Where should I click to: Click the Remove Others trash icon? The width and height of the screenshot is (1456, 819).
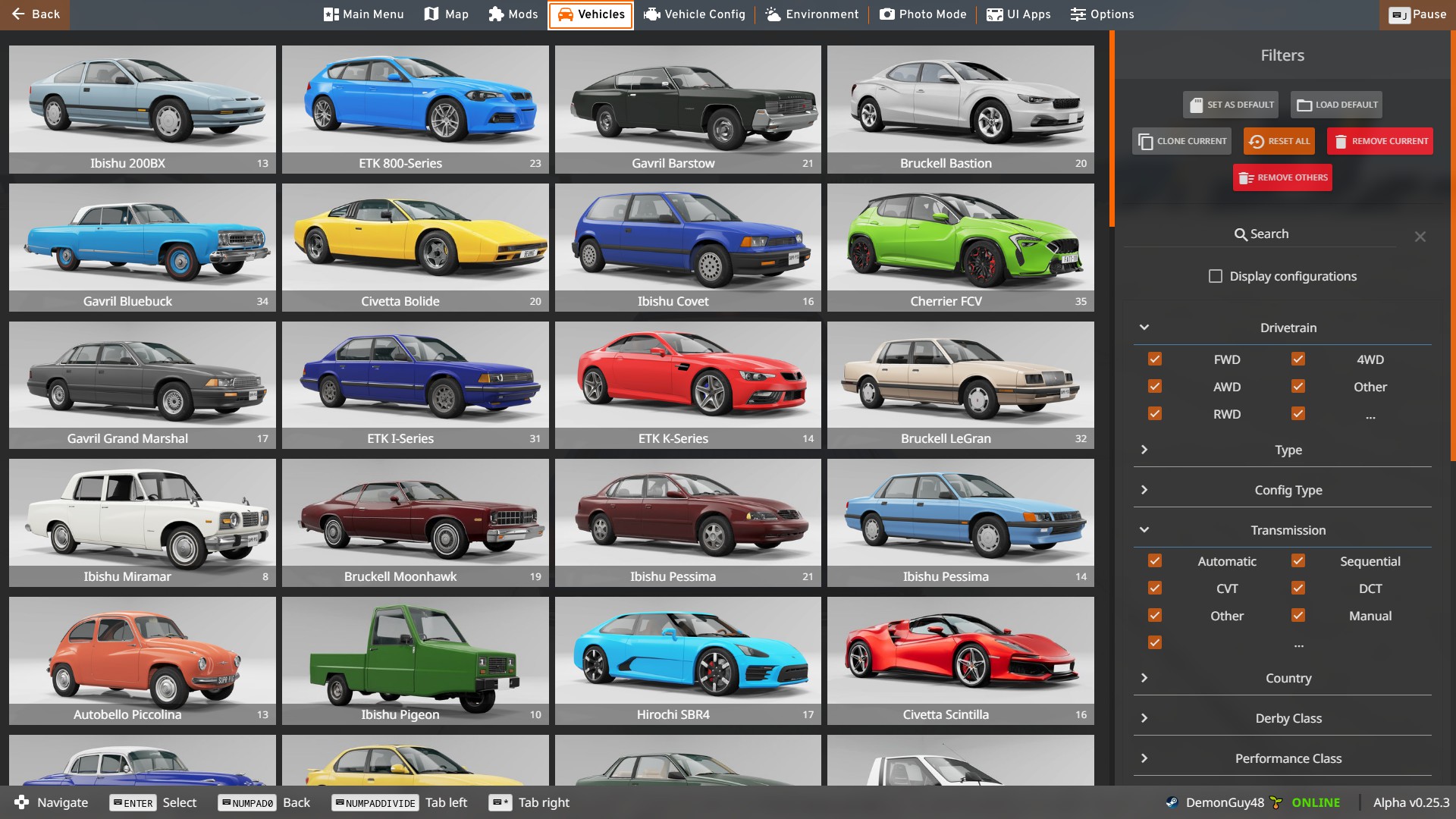click(1246, 178)
